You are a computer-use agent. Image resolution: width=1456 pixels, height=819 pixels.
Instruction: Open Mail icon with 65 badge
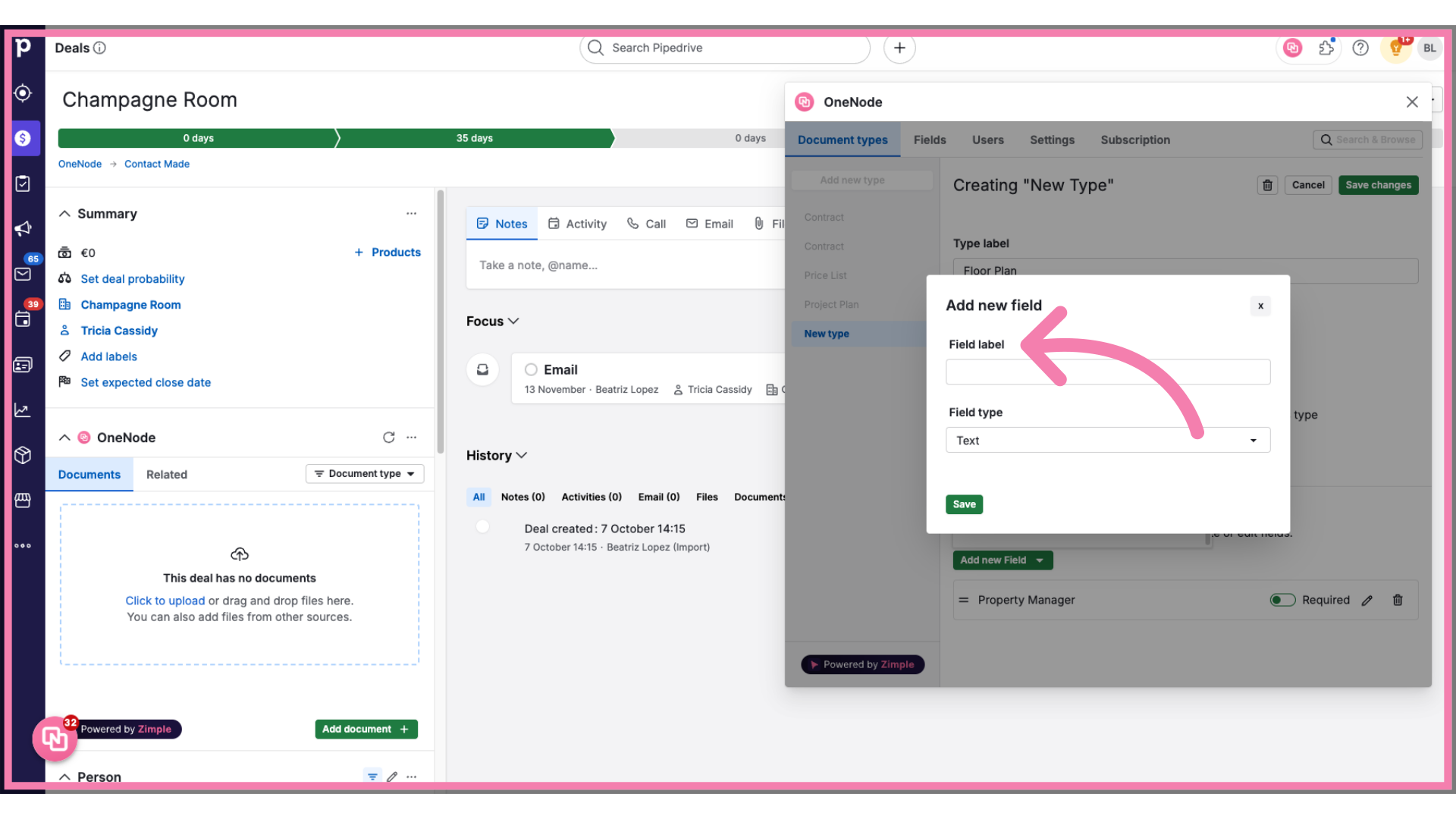23,274
